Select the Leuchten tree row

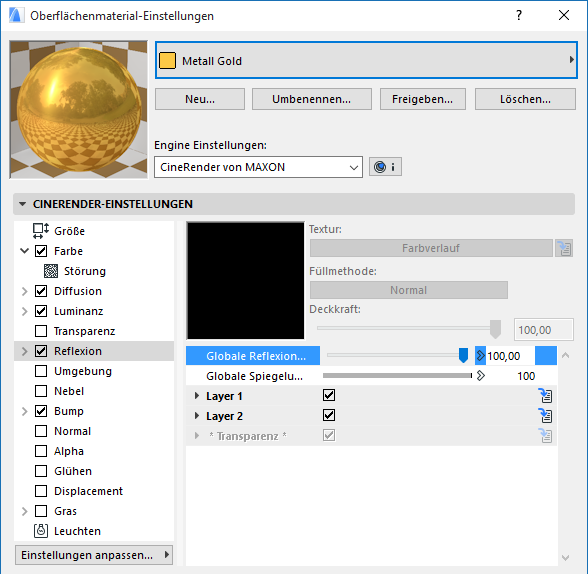click(x=94, y=531)
